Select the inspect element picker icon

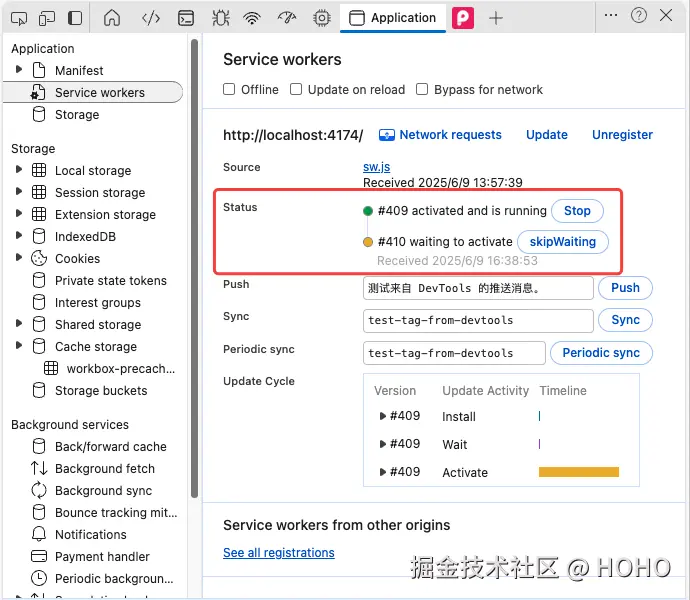(19, 18)
